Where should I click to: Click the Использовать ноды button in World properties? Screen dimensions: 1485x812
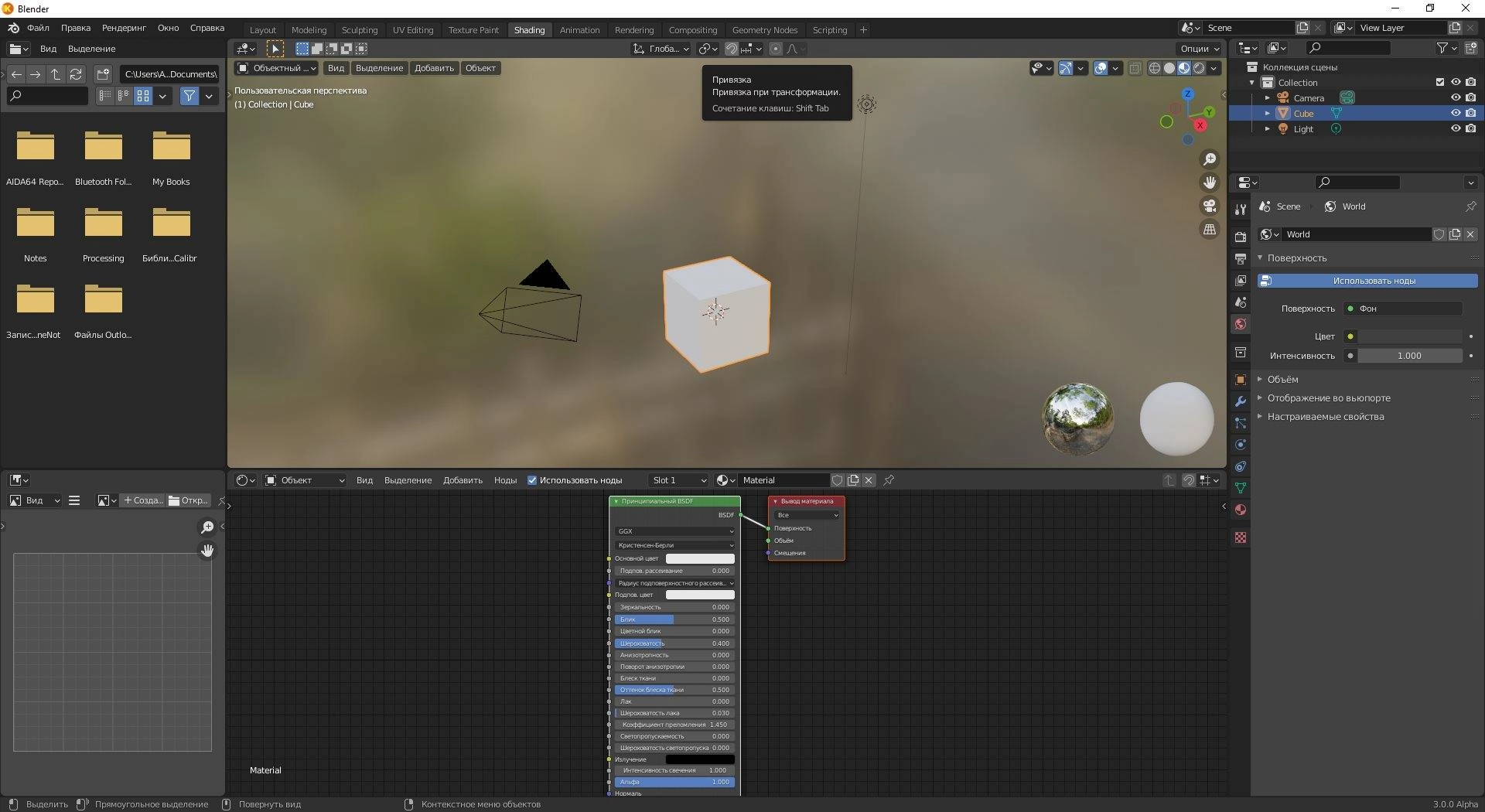coord(1367,280)
